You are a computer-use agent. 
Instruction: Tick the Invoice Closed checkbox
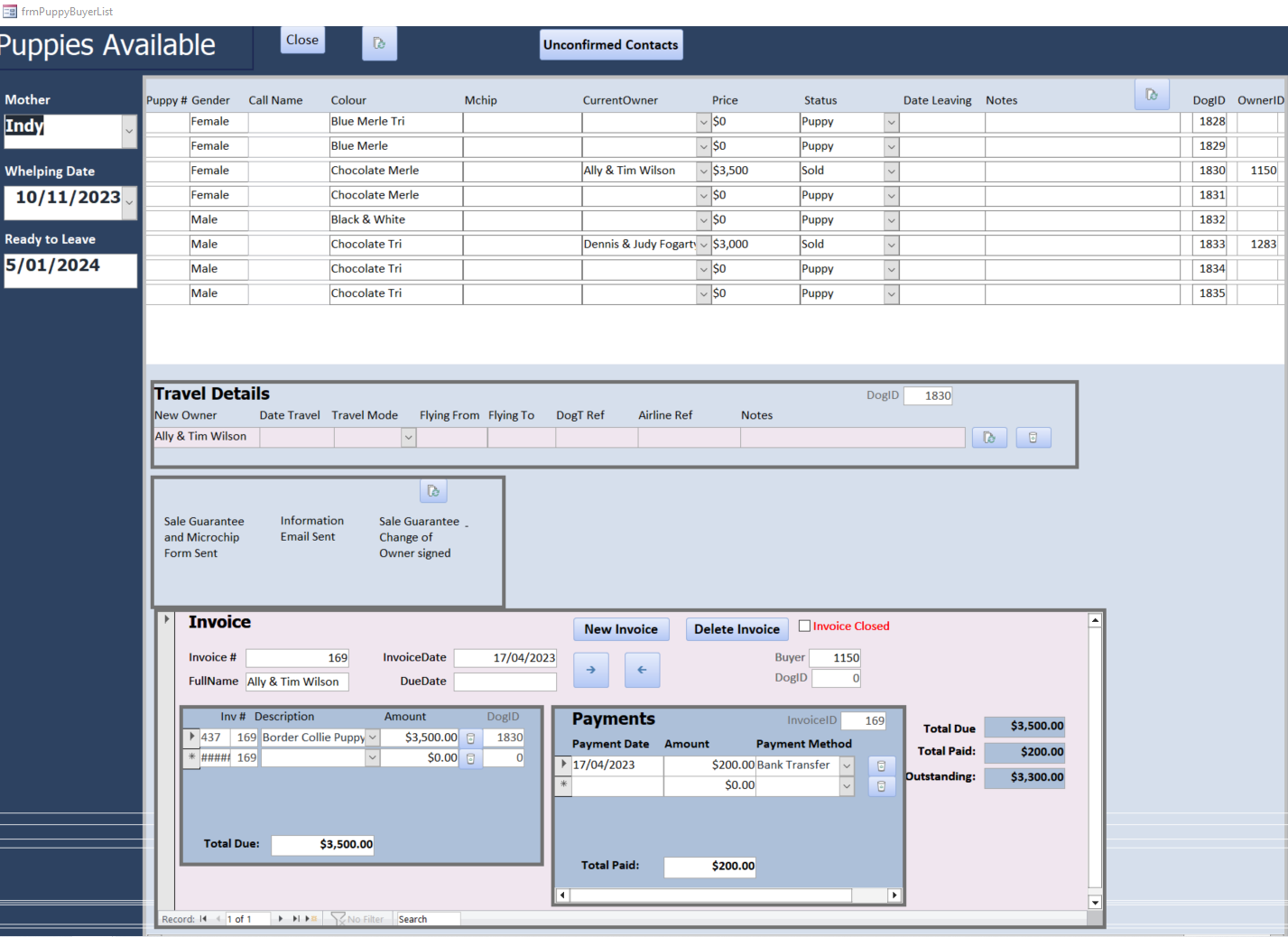(x=804, y=626)
